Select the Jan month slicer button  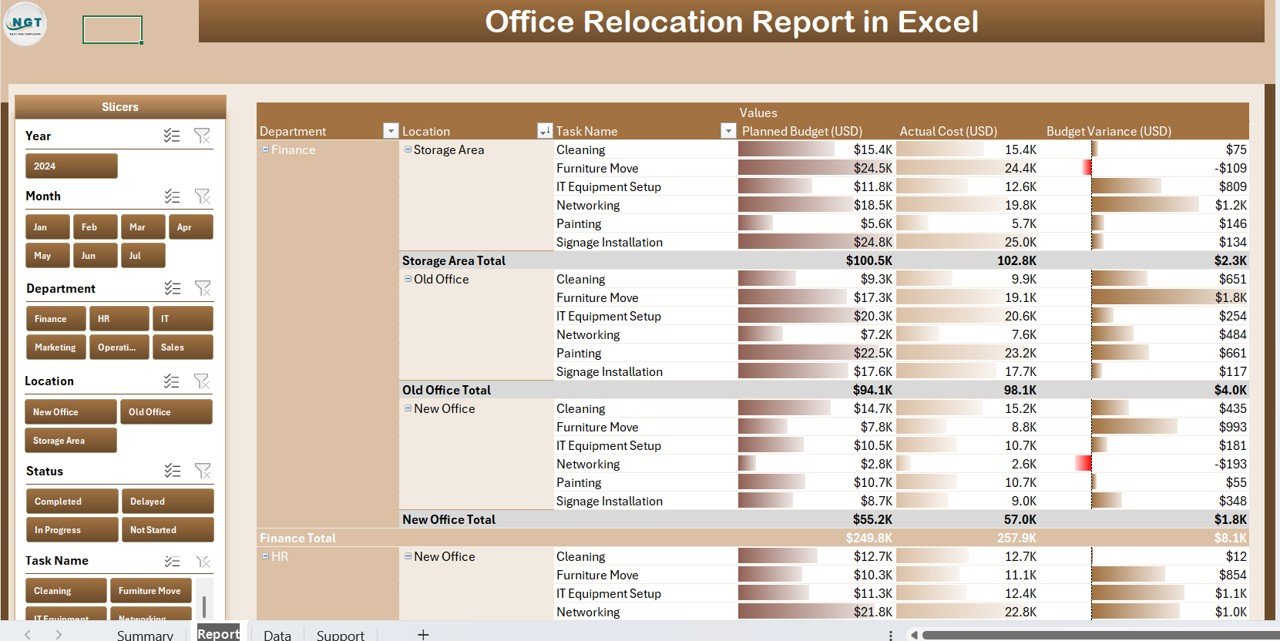pos(47,227)
